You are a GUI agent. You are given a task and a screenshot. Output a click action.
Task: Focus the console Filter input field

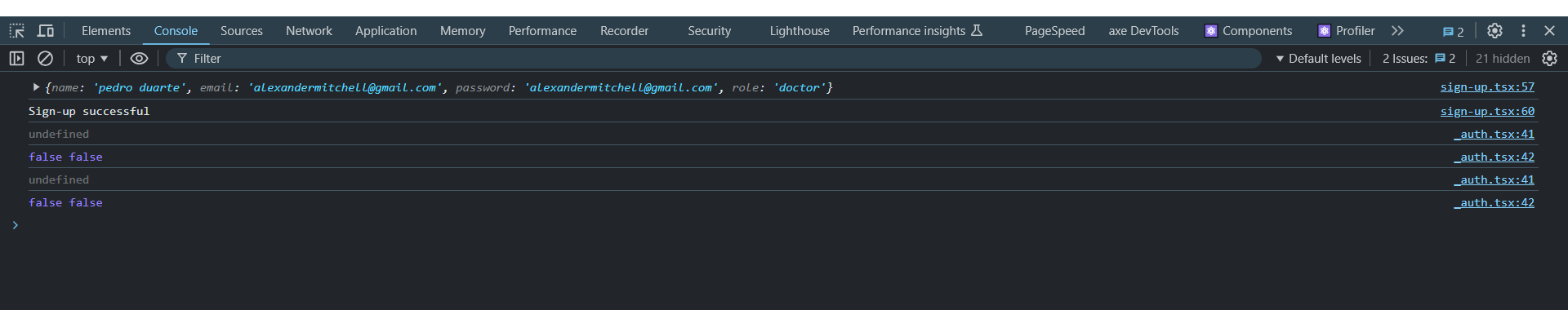[x=713, y=59]
